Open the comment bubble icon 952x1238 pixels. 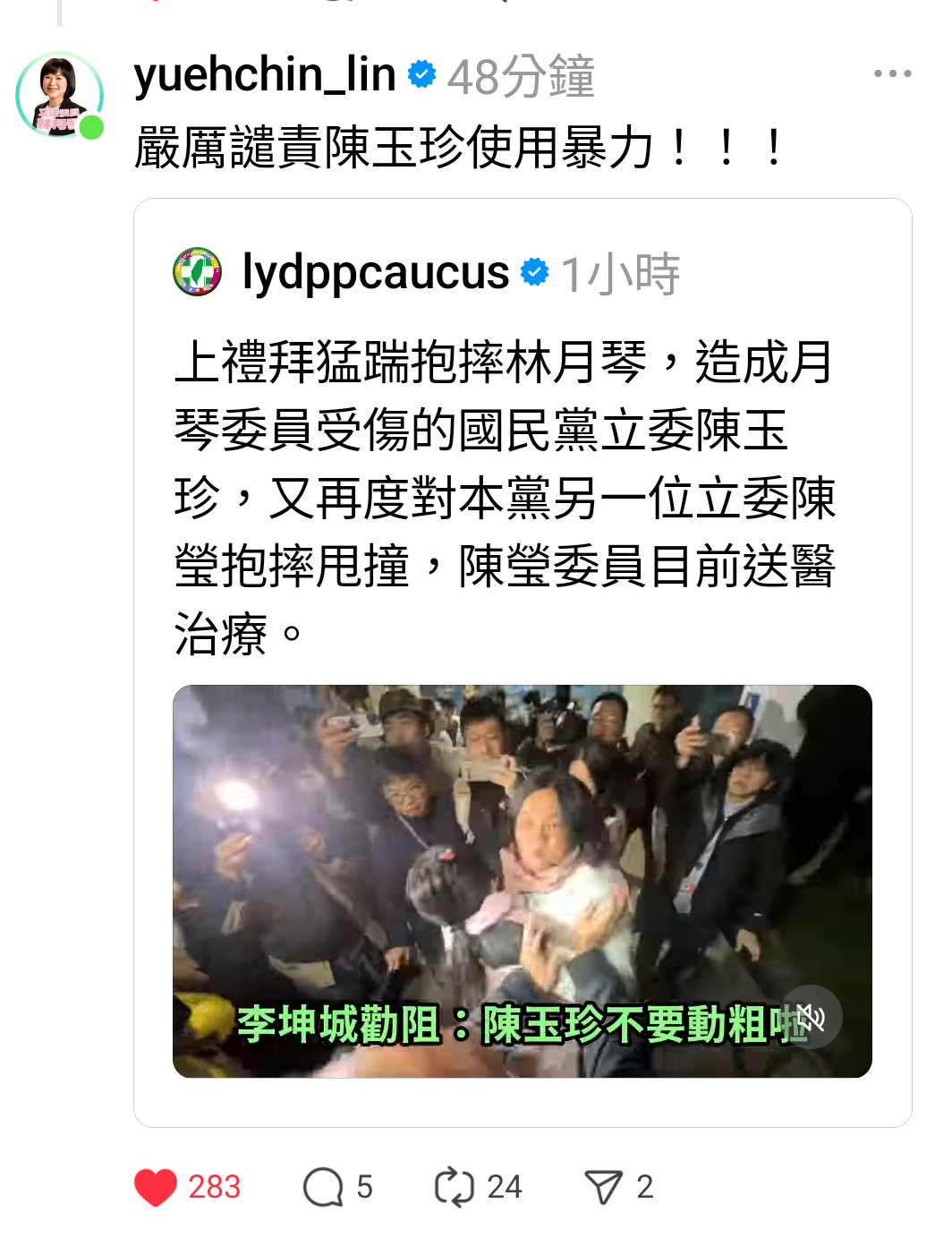pyautogui.click(x=323, y=1188)
